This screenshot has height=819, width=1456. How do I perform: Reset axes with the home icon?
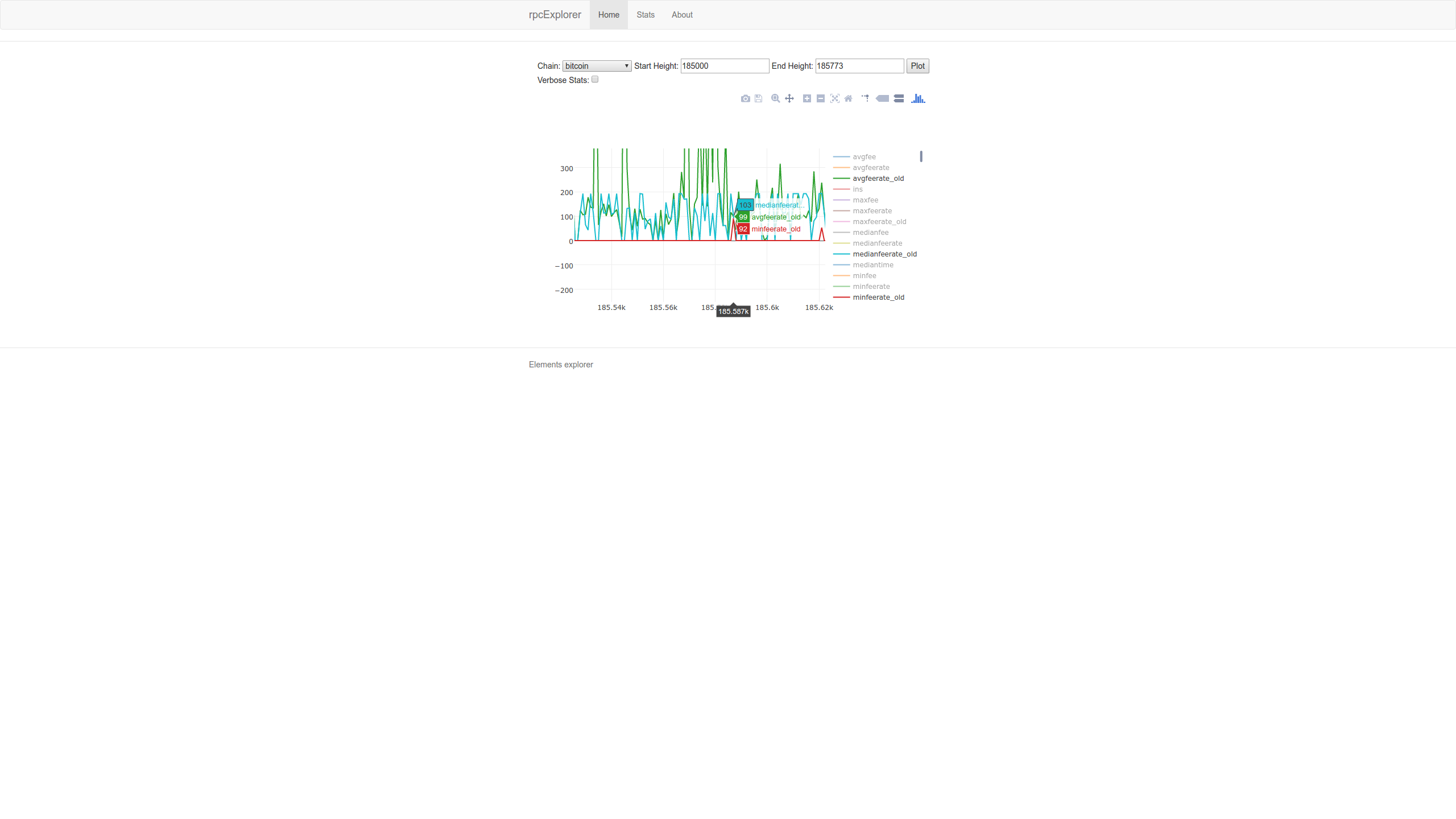pyautogui.click(x=847, y=98)
